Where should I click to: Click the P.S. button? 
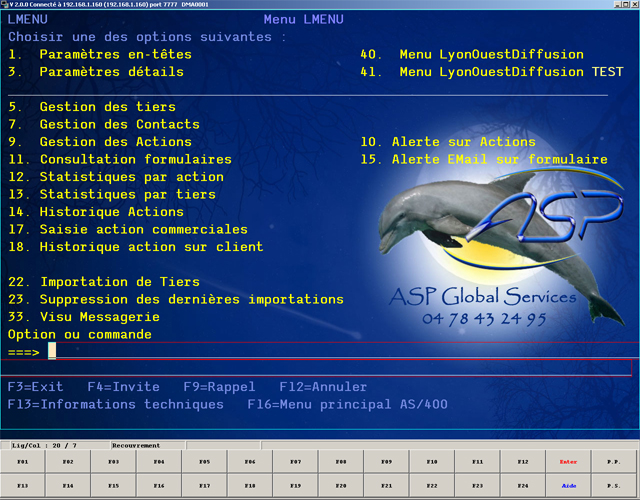point(614,486)
